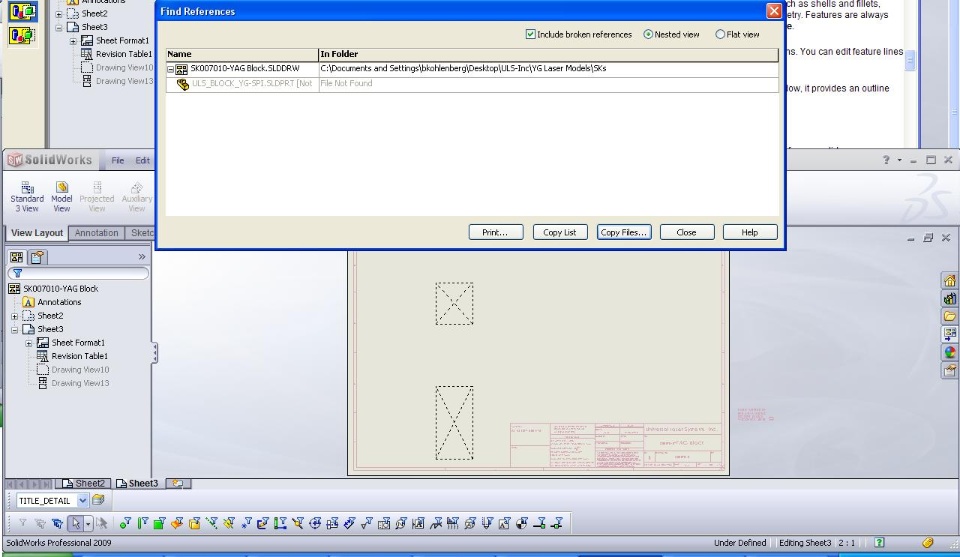
Task: Click the Filter Surface Bodies orange icon
Action: pos(177,523)
